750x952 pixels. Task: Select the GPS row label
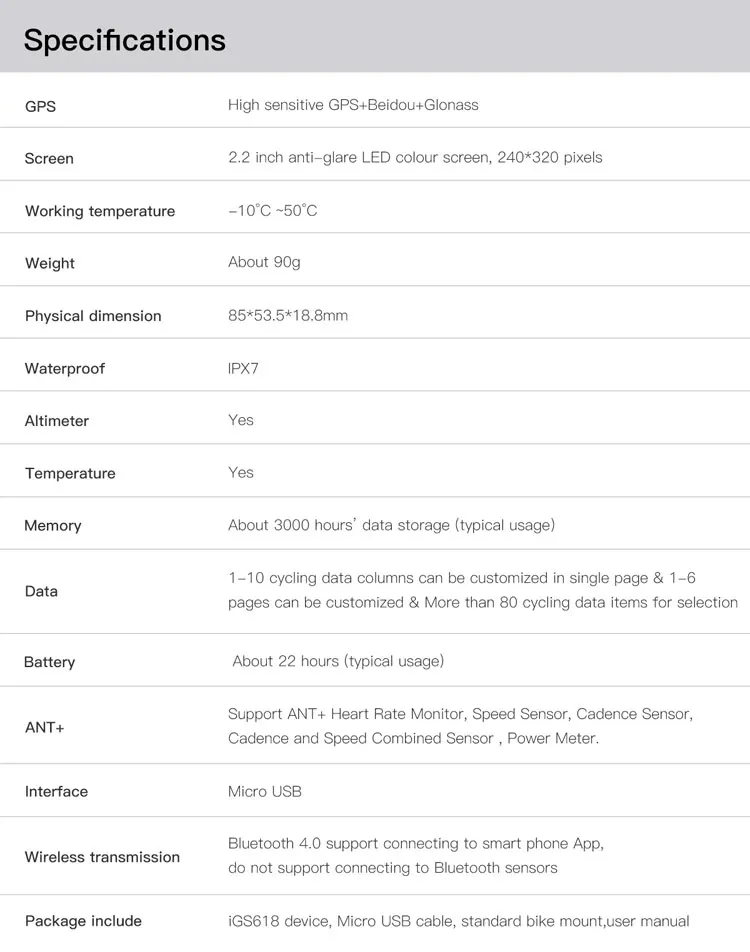pyautogui.click(x=40, y=106)
